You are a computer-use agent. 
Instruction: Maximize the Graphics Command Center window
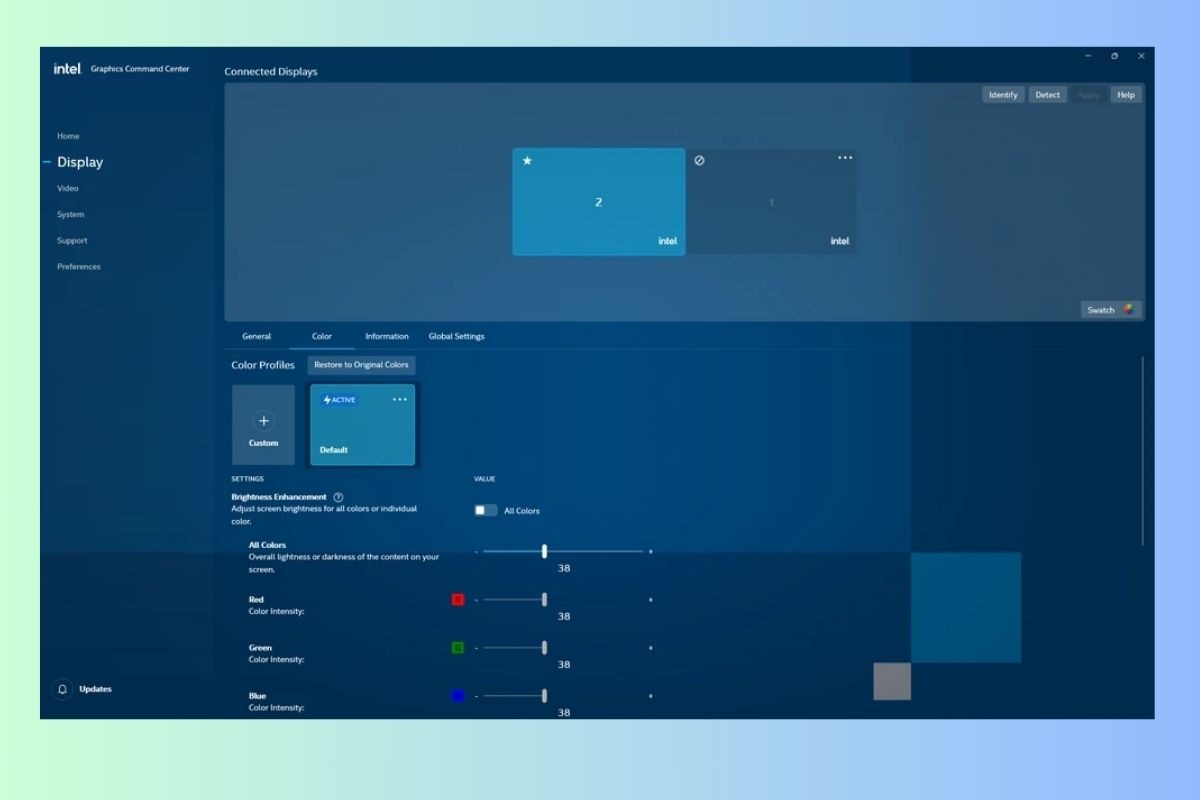(1115, 56)
